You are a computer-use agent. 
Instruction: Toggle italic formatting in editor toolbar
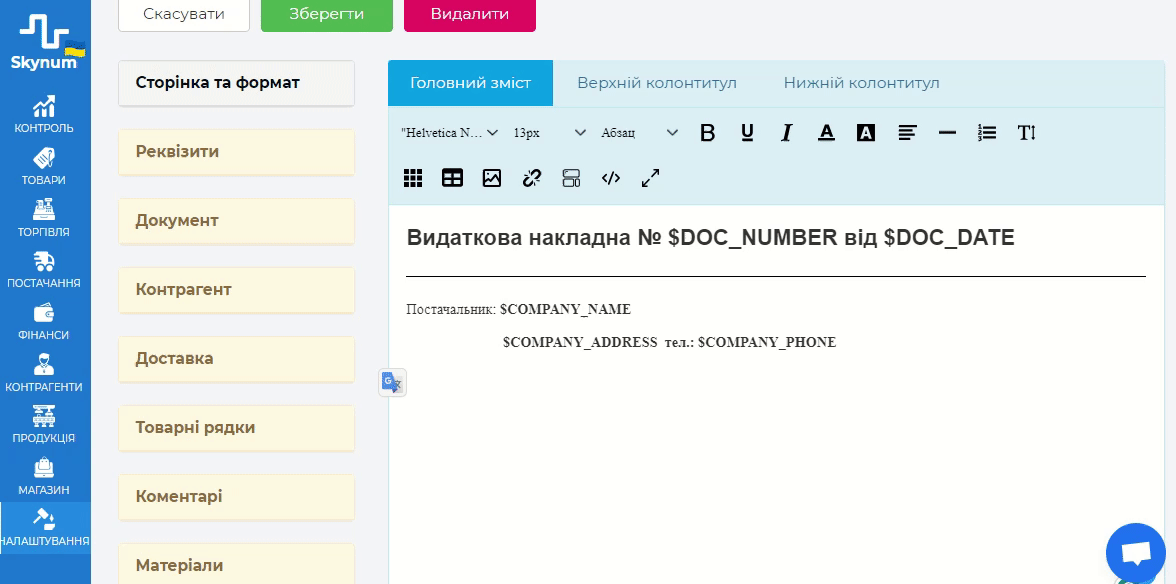click(x=786, y=133)
